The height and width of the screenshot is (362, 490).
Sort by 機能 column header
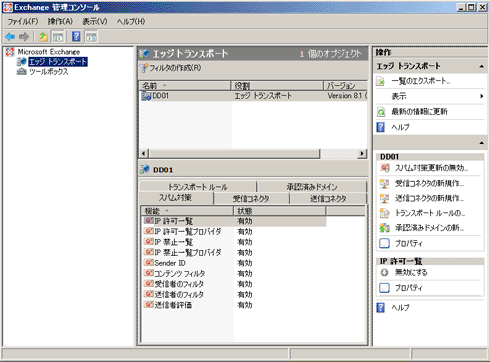187,211
